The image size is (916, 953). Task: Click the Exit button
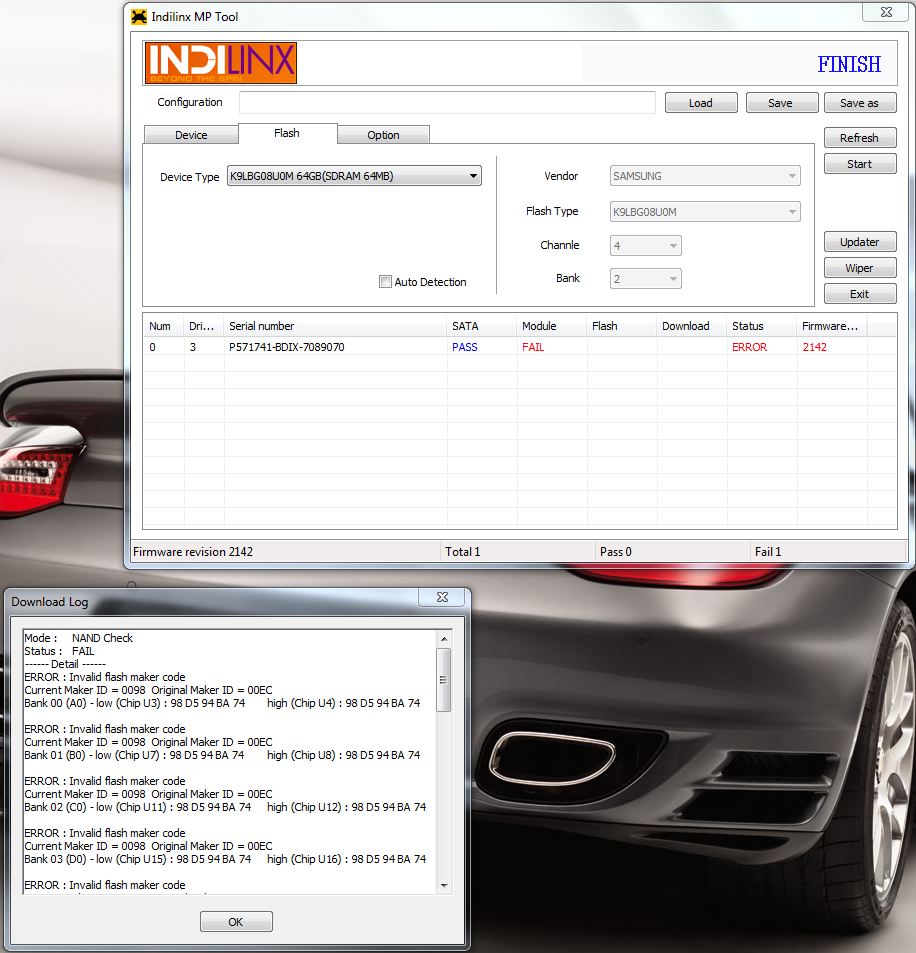point(859,294)
